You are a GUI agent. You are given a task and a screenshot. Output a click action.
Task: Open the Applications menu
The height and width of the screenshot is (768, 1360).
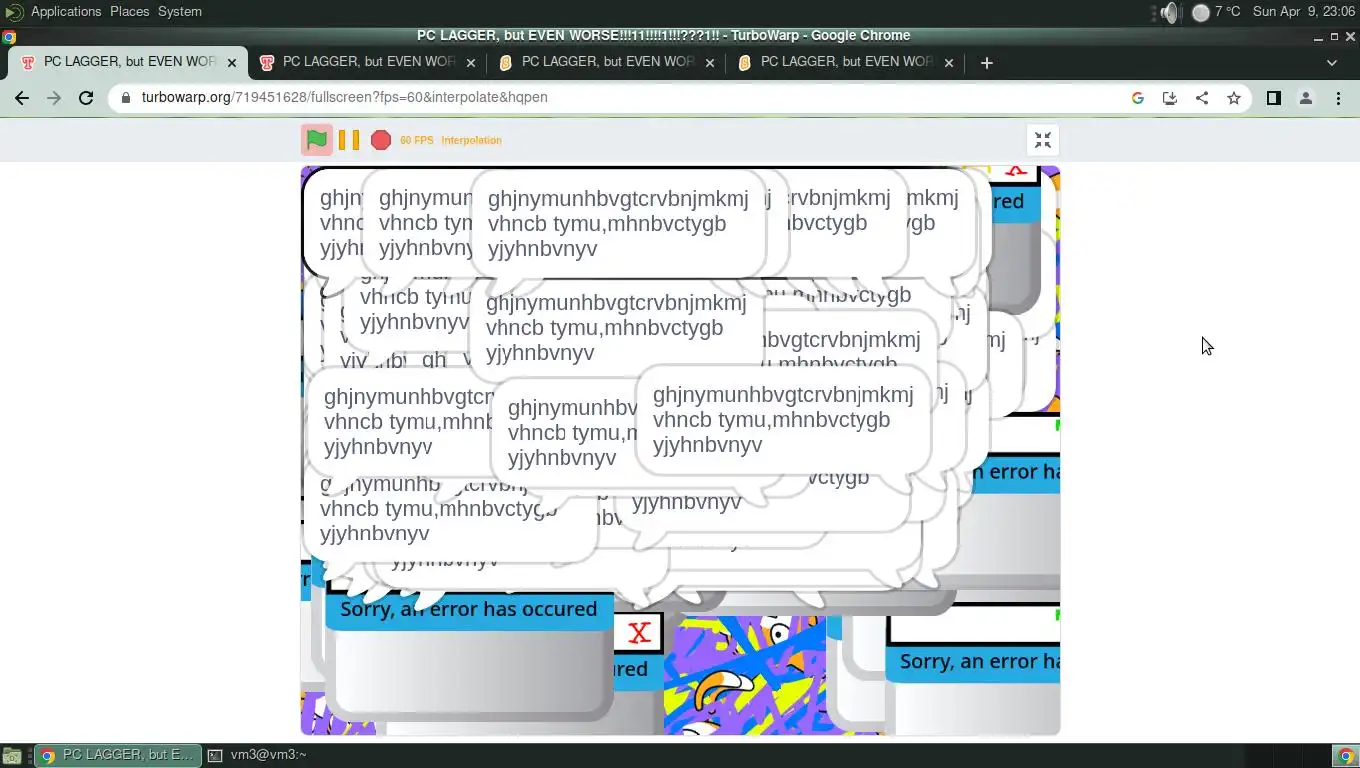tap(66, 11)
